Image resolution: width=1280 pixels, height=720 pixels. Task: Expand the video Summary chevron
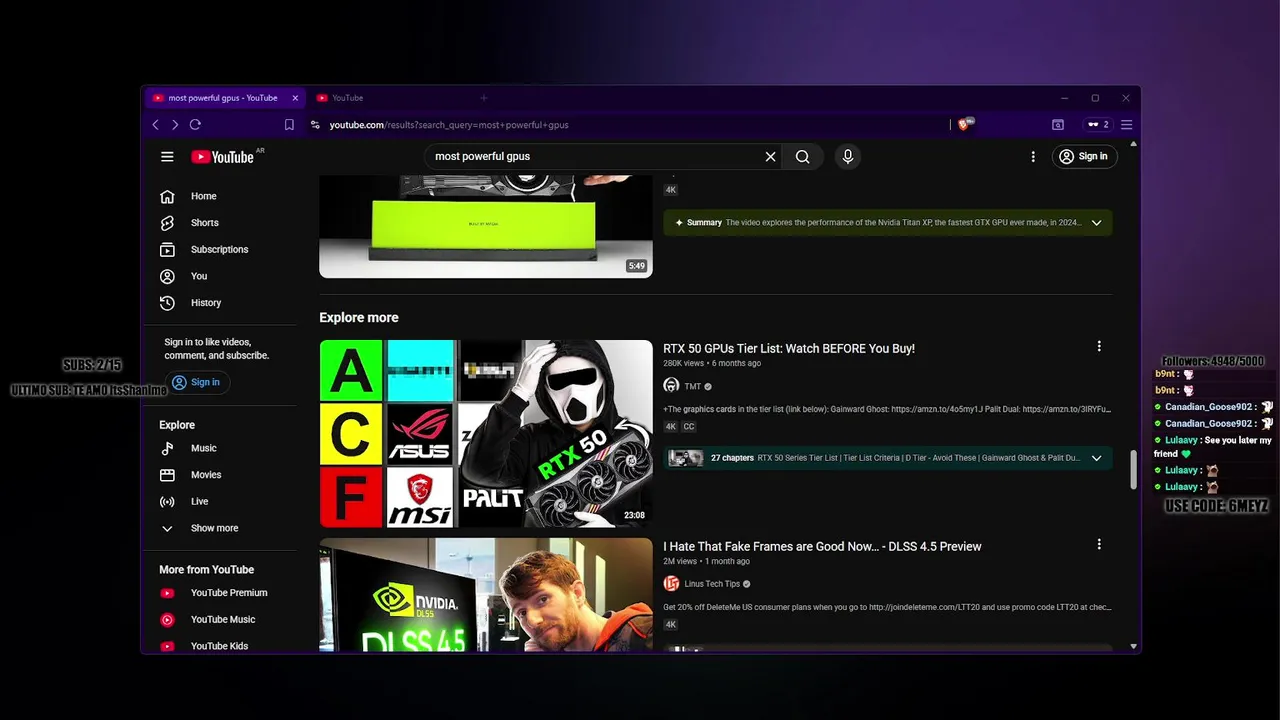click(1096, 223)
